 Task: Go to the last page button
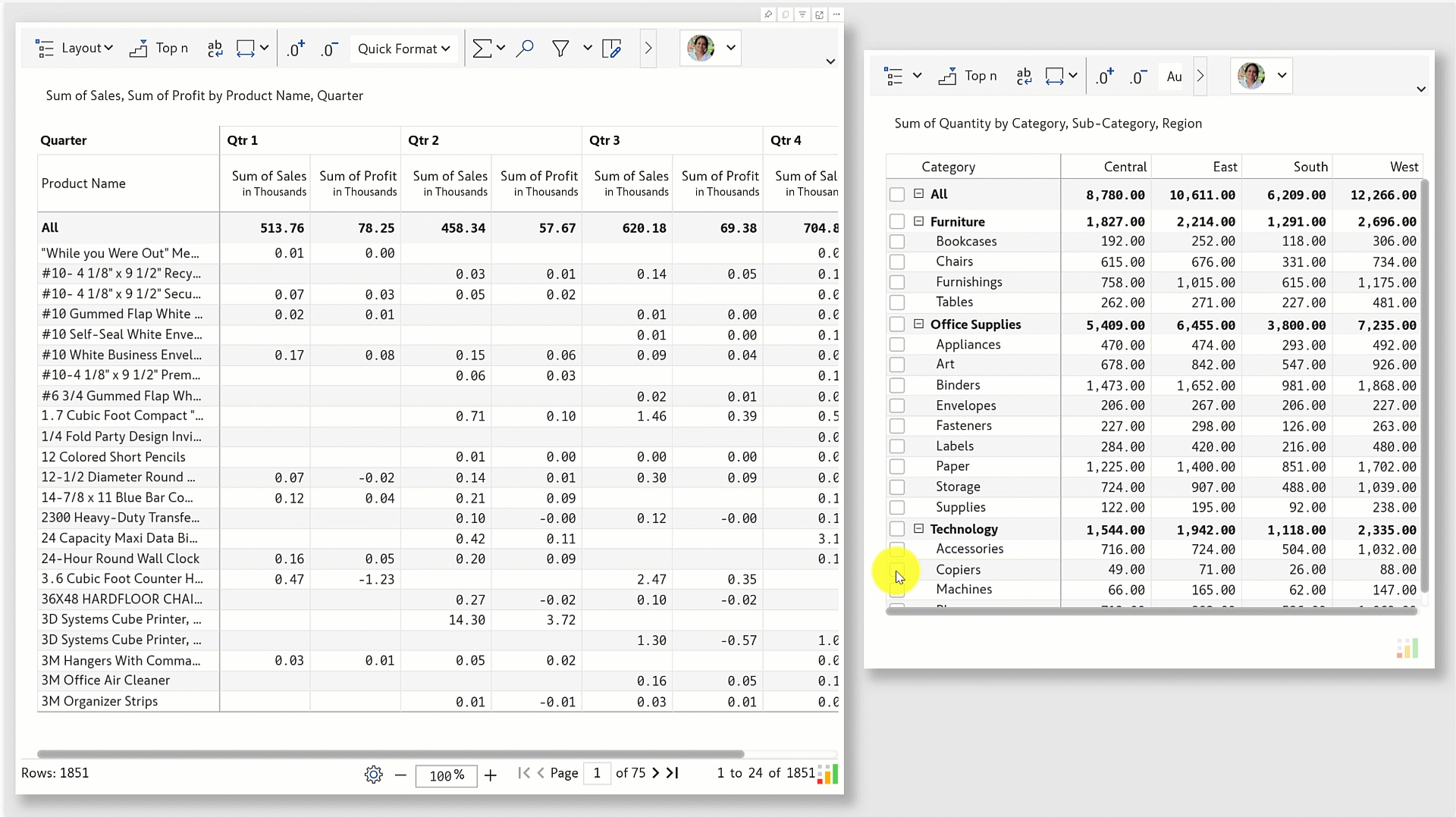pyautogui.click(x=673, y=773)
